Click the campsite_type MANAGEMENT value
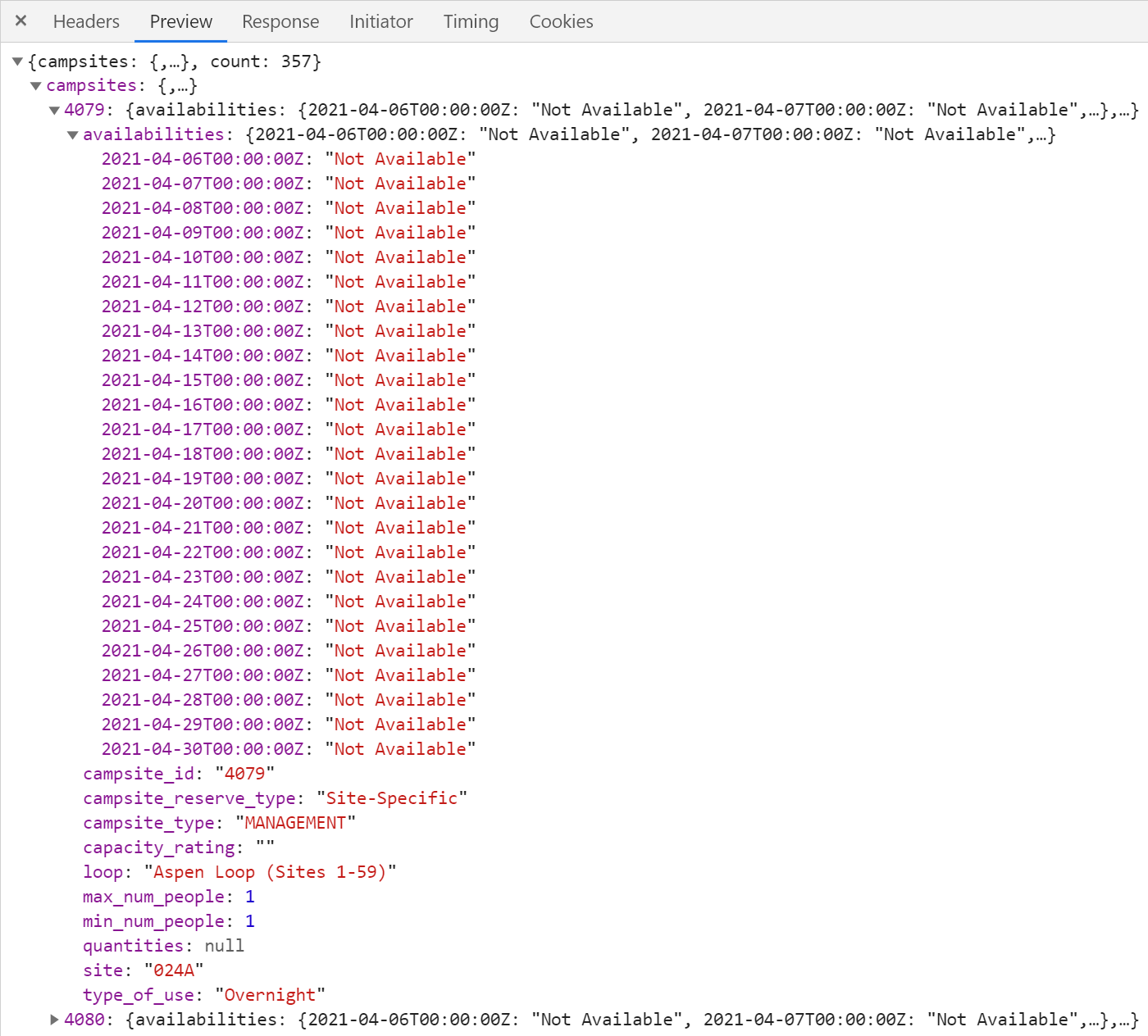The image size is (1148, 1036). pyautogui.click(x=295, y=822)
